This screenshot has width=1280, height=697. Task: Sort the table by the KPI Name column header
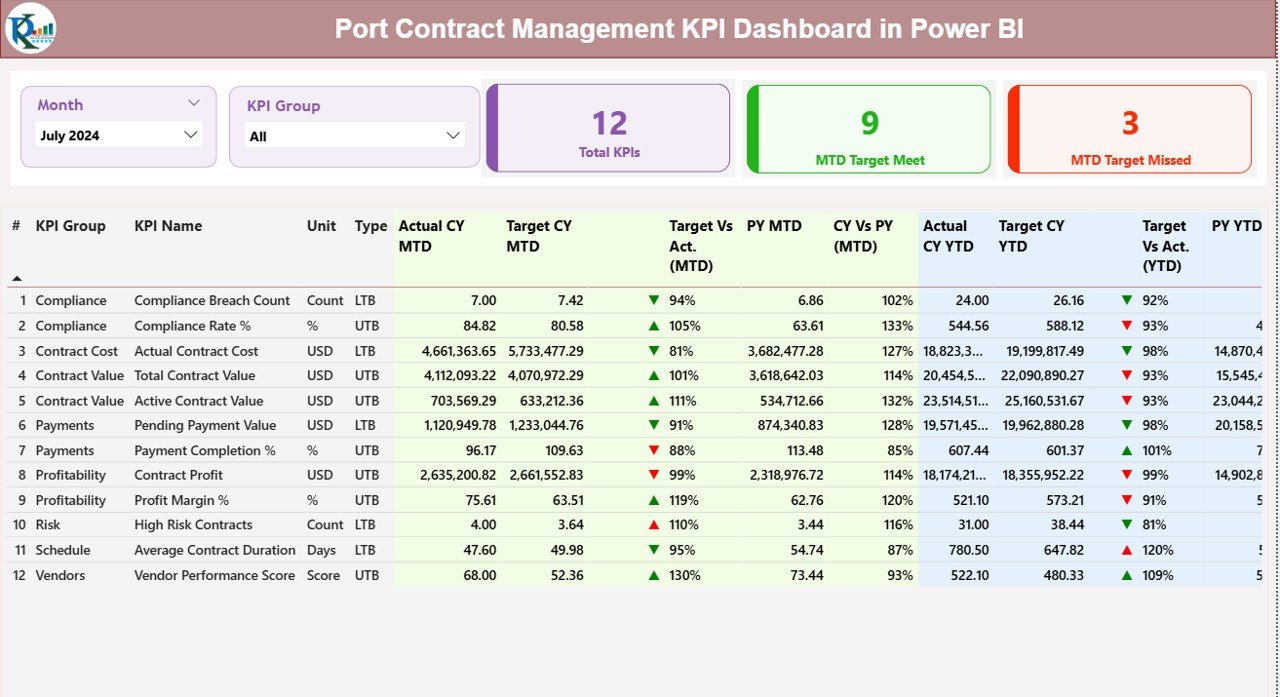166,226
